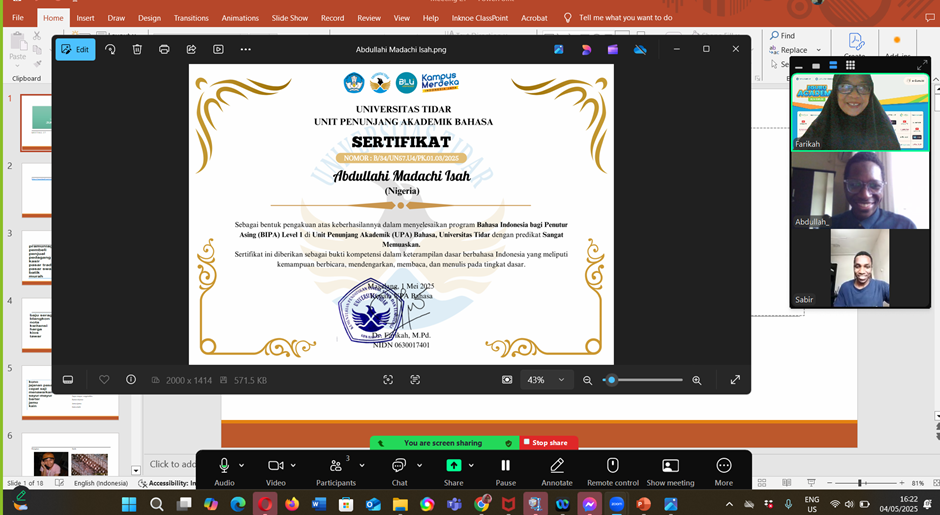This screenshot has width=940, height=515.
Task: Switch to the Transitions ribbon tab
Action: 191,18
